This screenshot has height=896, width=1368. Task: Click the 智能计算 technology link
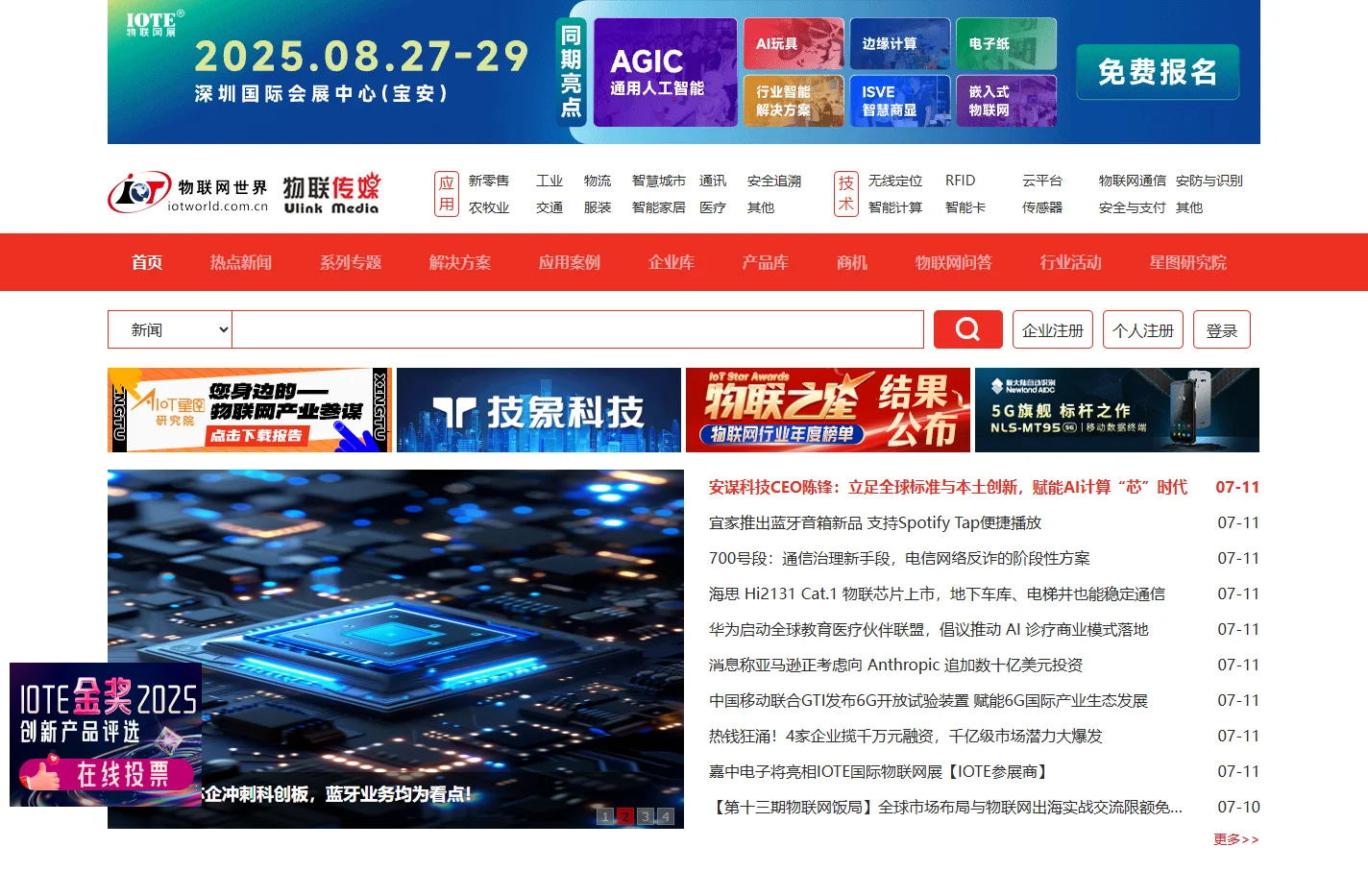coord(895,207)
